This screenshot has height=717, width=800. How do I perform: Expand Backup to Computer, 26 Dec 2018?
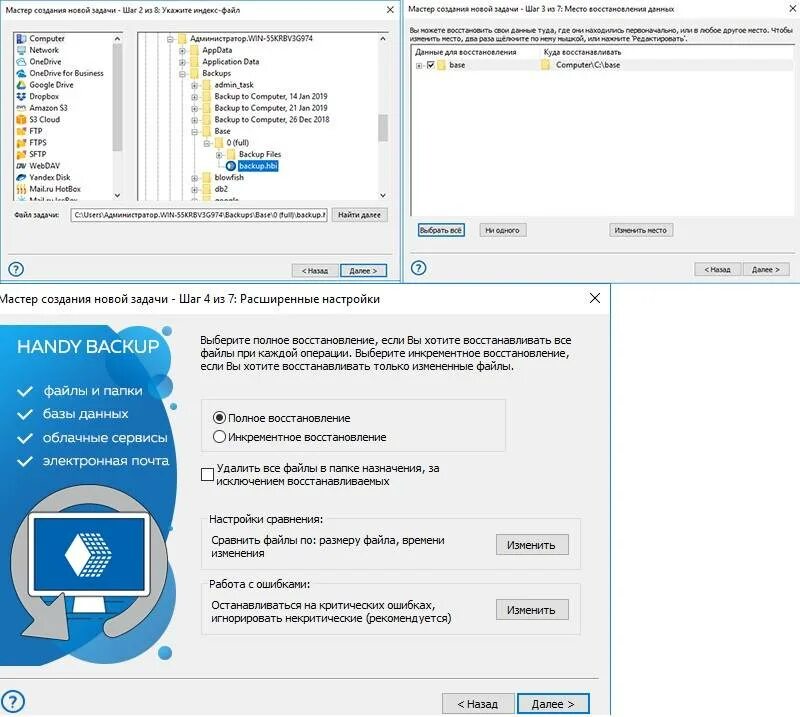click(x=194, y=120)
